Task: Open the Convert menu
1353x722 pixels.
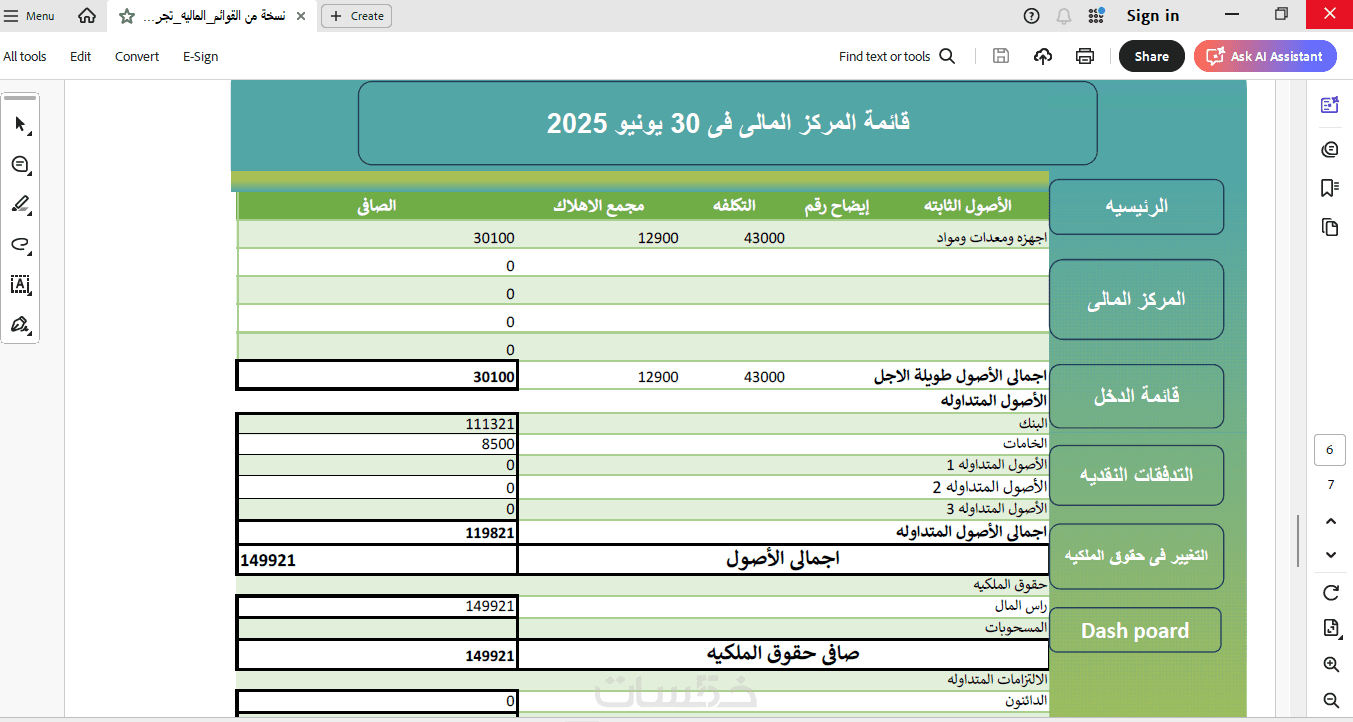Action: pyautogui.click(x=137, y=57)
